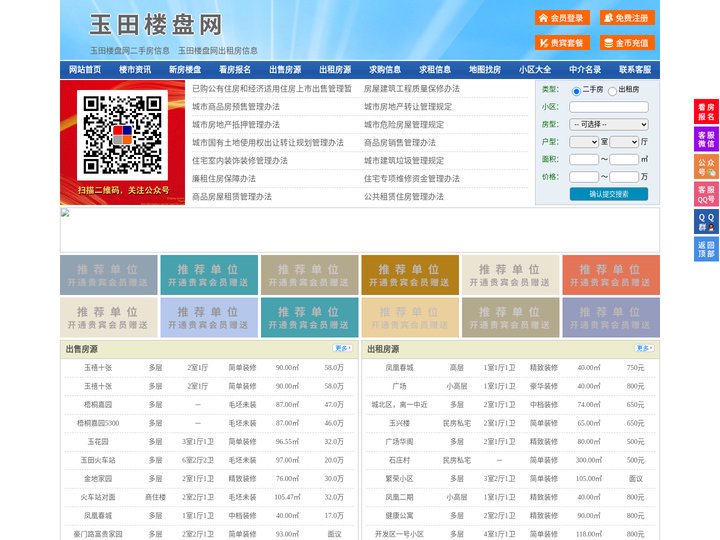The height and width of the screenshot is (540, 720).
Task: Open the 出售房源 navigation item
Action: (285, 70)
